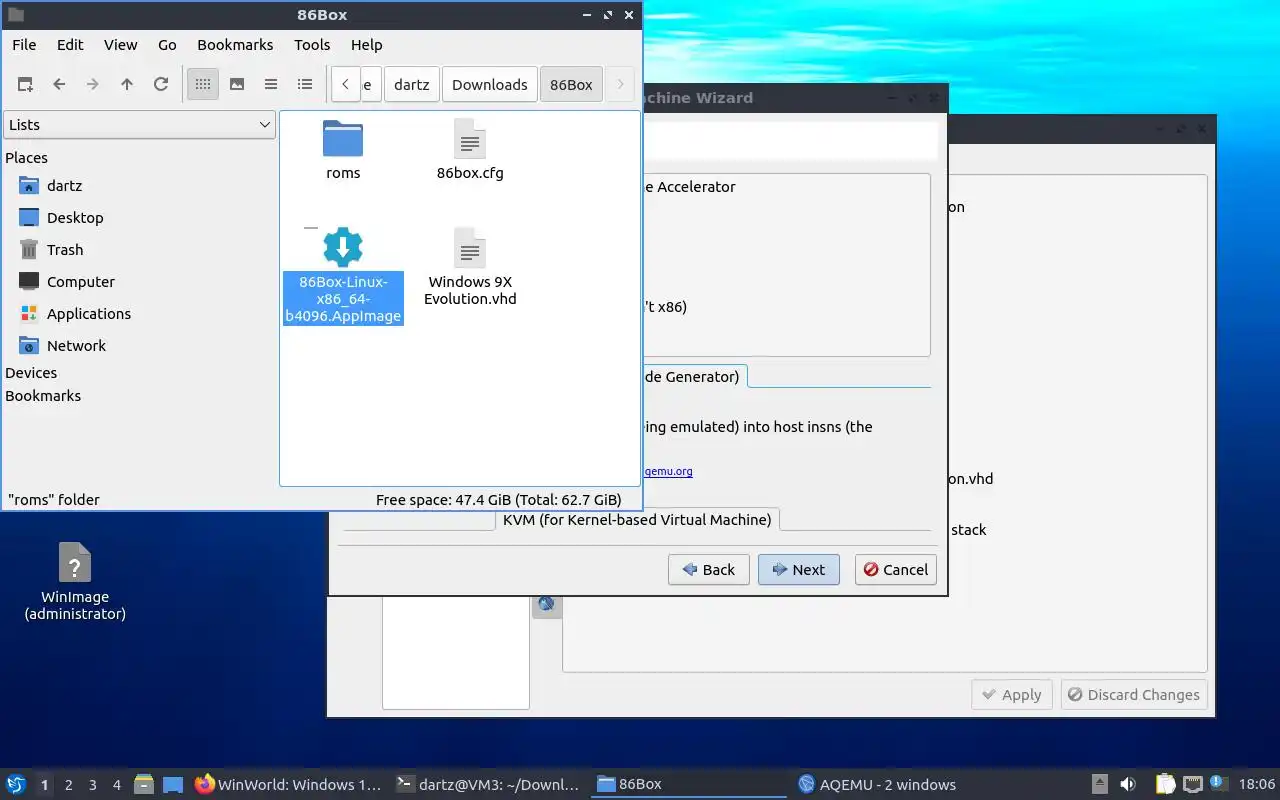Open the clipboard tray icon
Image resolution: width=1280 pixels, height=800 pixels.
(1165, 784)
